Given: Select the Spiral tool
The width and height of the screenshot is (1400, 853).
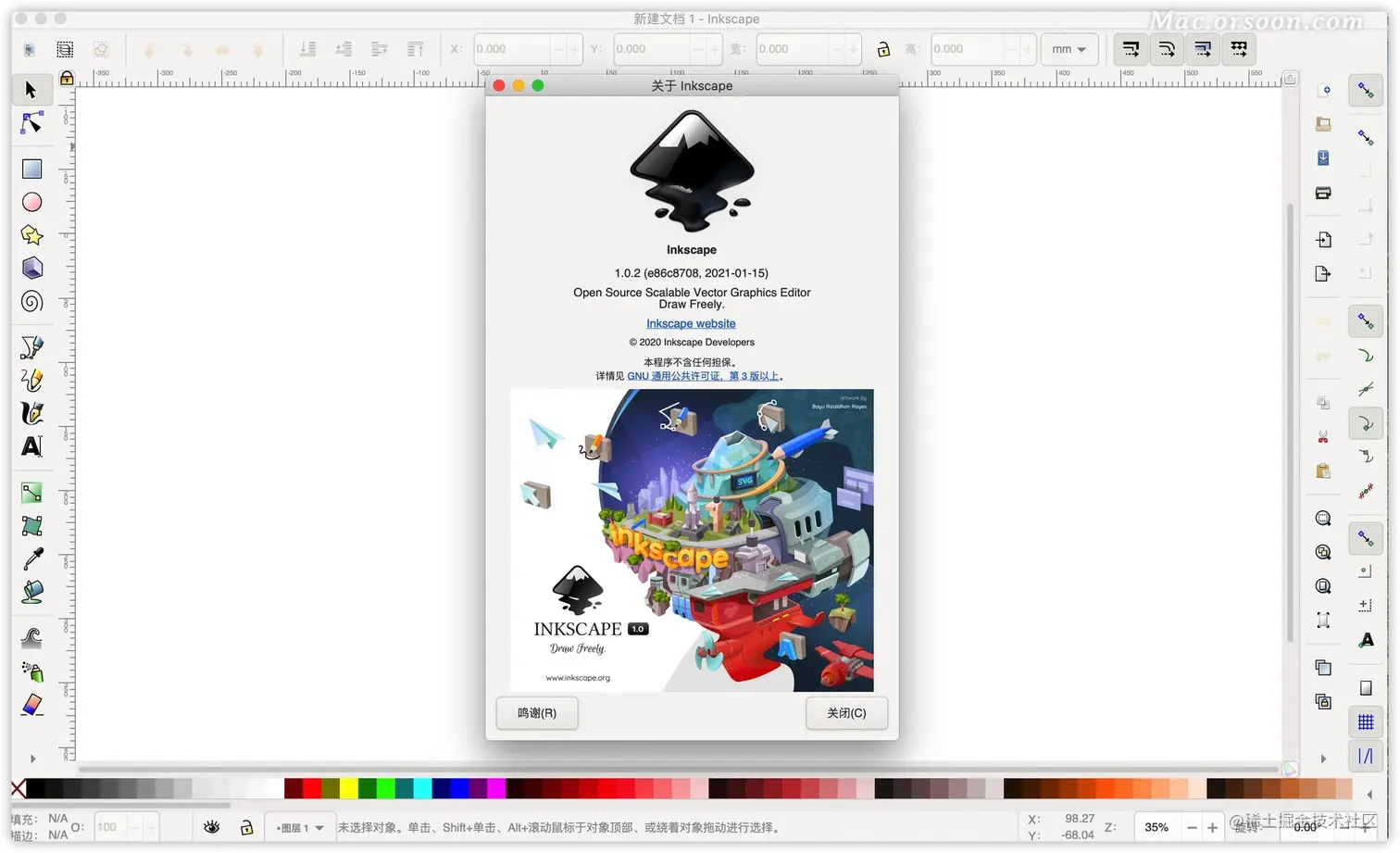Looking at the screenshot, I should click(x=31, y=301).
